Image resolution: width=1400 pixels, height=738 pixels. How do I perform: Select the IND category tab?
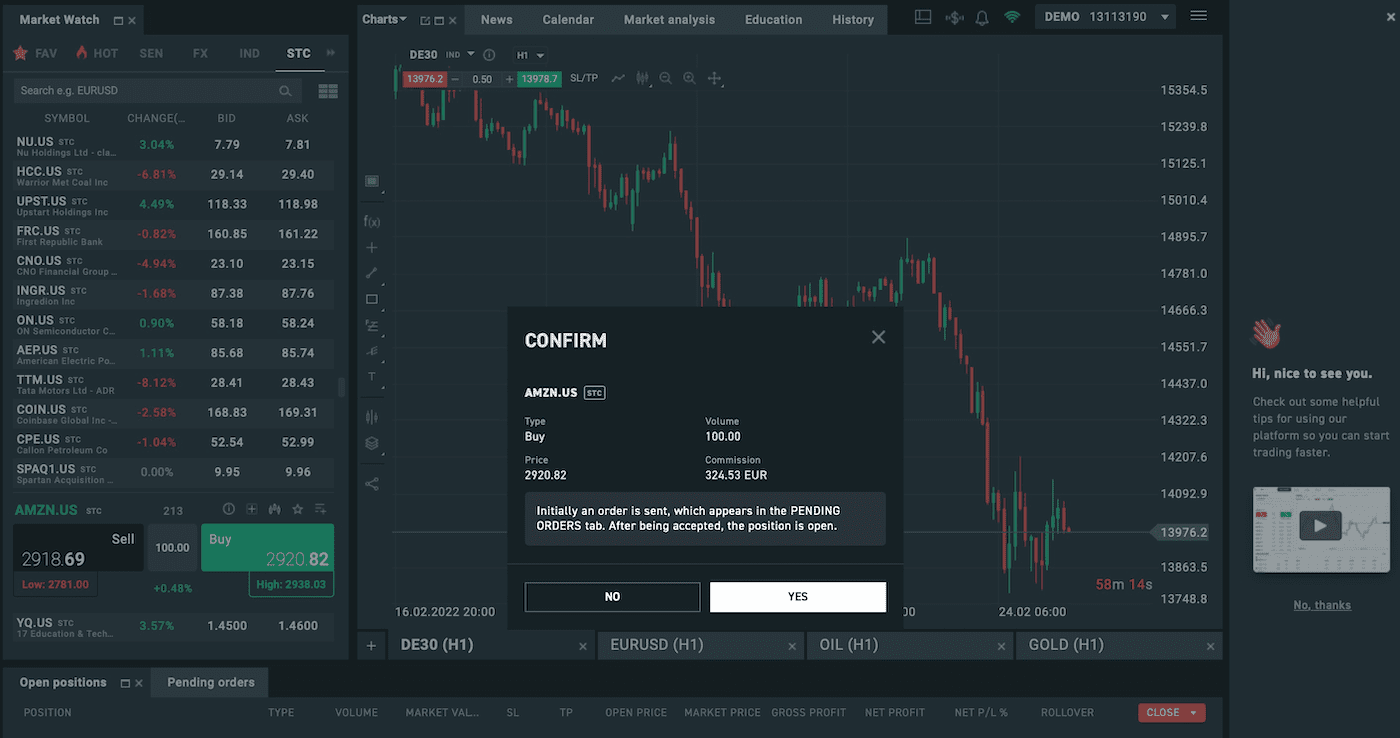pos(250,53)
